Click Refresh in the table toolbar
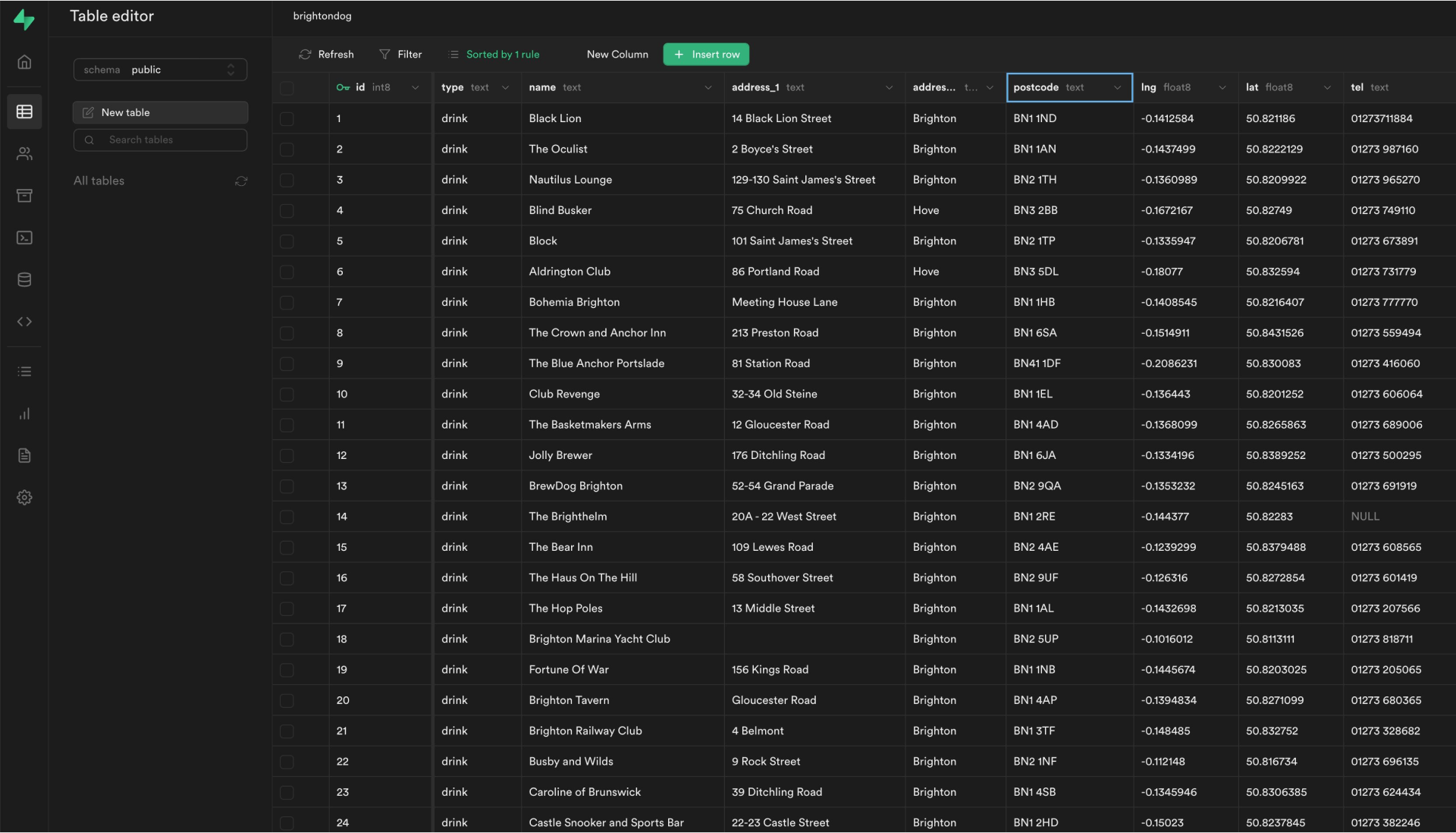Screen dimensions: 1456x833 point(327,55)
